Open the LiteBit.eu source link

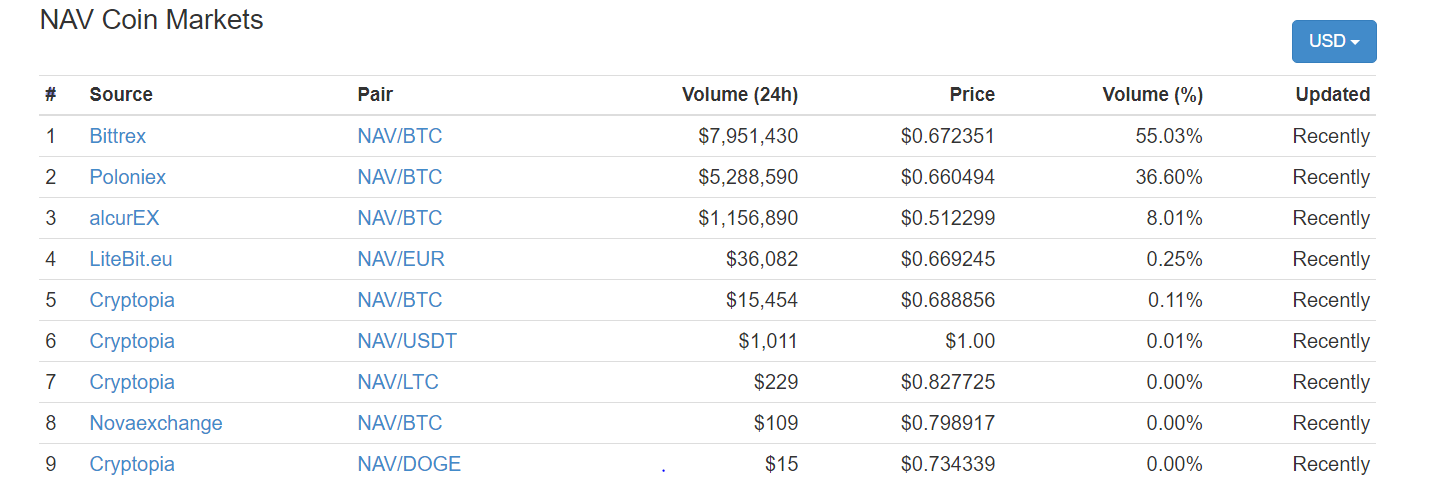click(131, 259)
